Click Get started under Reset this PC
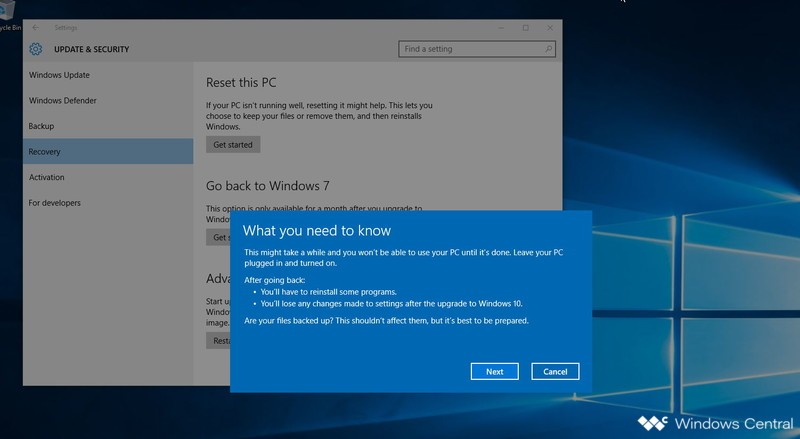This screenshot has height=439, width=800. pyautogui.click(x=233, y=144)
